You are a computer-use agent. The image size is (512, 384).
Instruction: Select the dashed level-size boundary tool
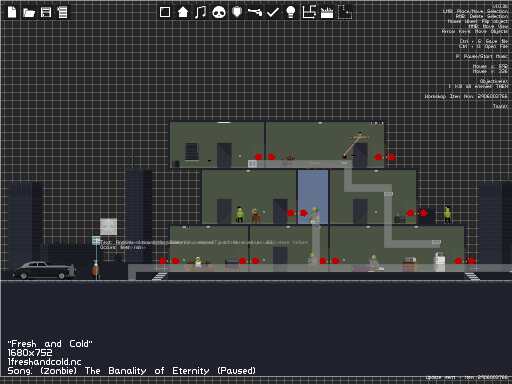345,12
